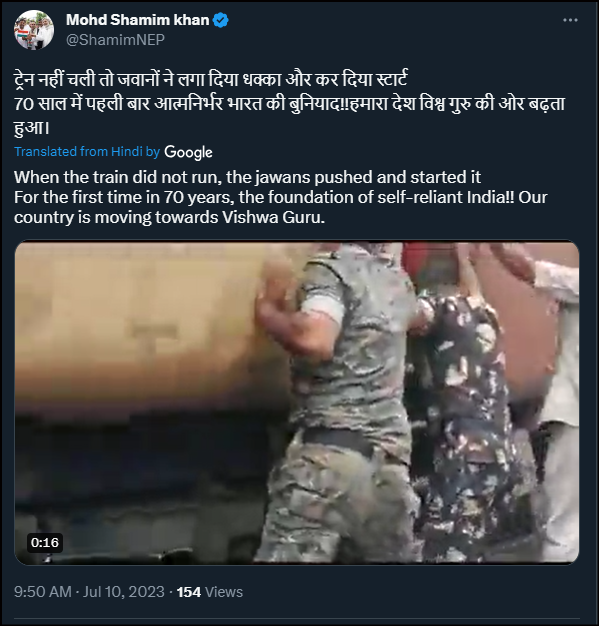The image size is (599, 626).
Task: Open Mohd Shamim khan's profile avatar
Action: (x=34, y=30)
